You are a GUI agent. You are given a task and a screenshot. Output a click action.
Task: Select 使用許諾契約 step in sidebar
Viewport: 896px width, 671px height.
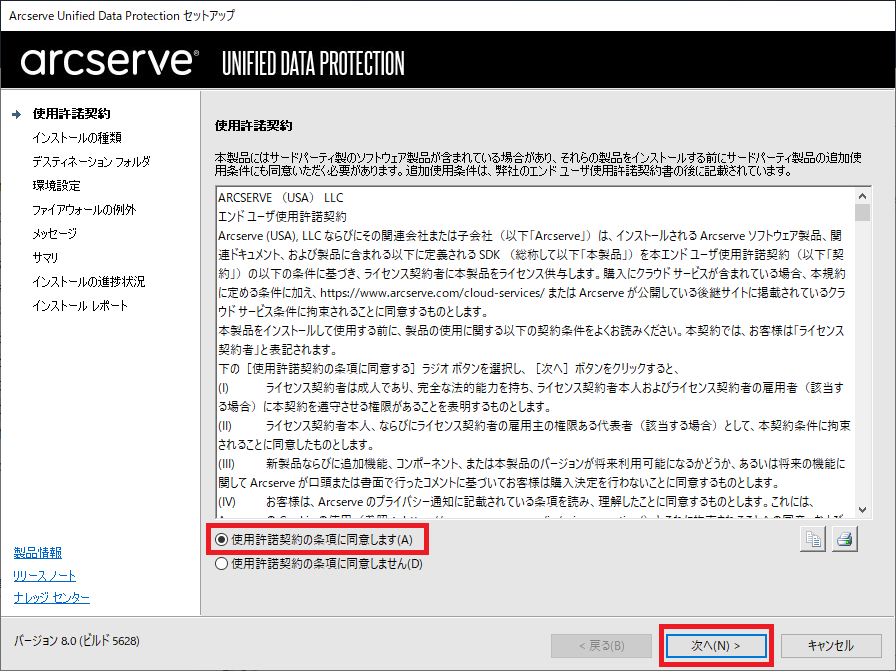71,114
